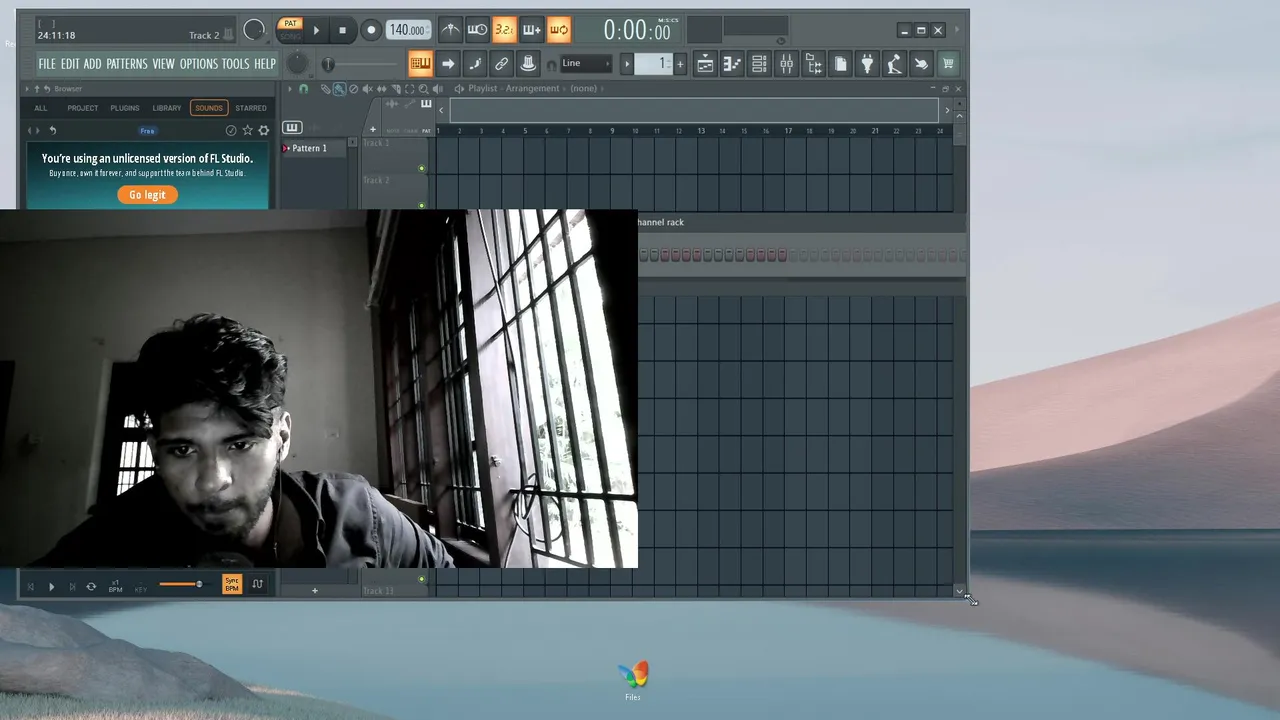Select Pattern 1 in the picker
Screen dimensions: 1280x720
click(315, 148)
